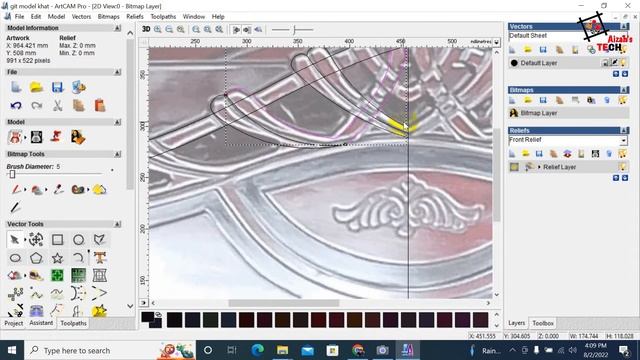Open the Vectors menu
This screenshot has width=640, height=360.
coord(81,17)
